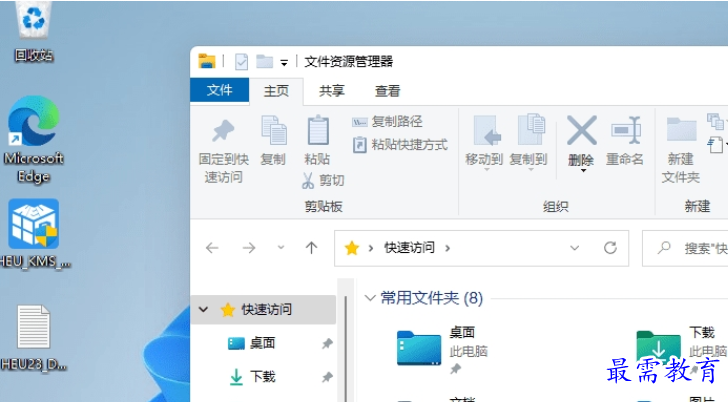Click the 固定到快速访问 pin button
The height and width of the screenshot is (402, 728).
[224, 150]
